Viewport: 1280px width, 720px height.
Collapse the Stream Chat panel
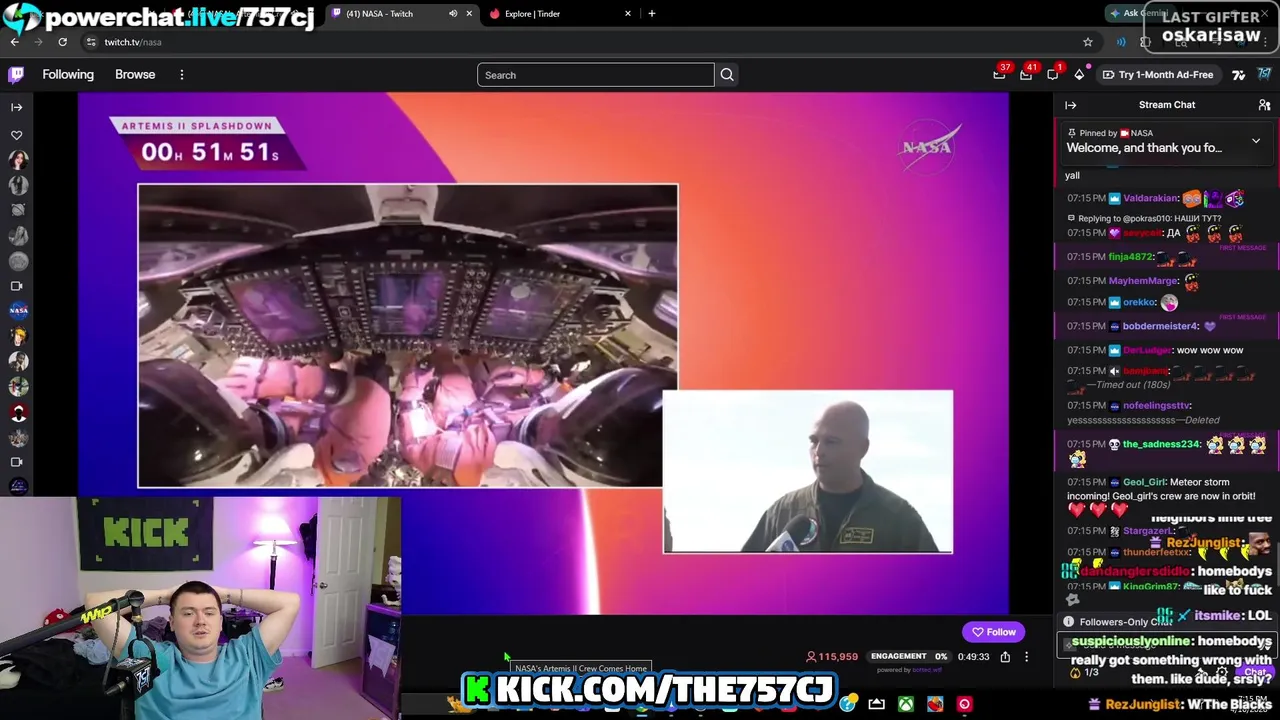click(x=1070, y=105)
